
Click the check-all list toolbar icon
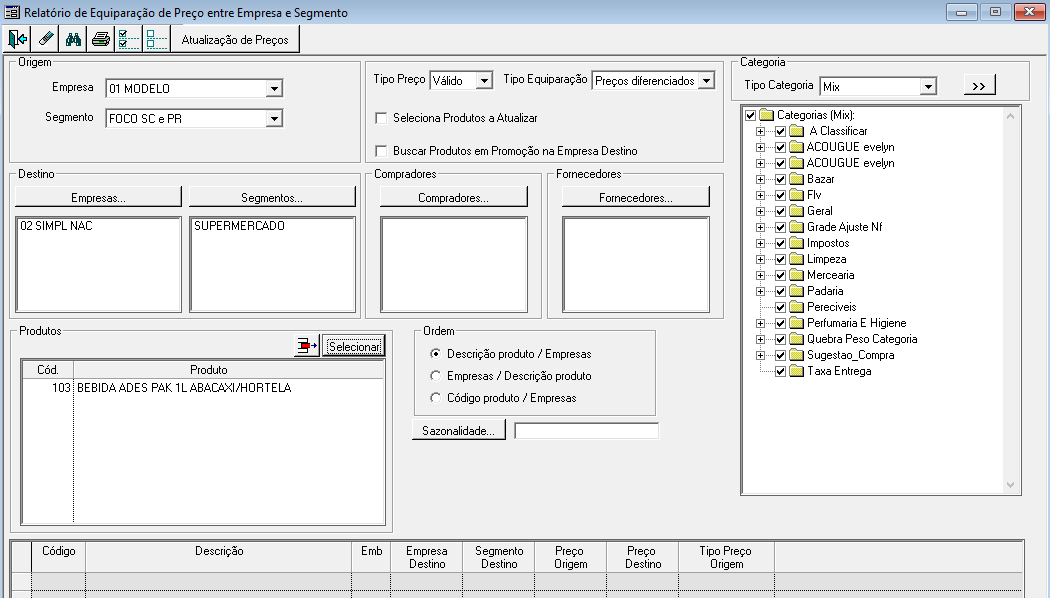pyautogui.click(x=129, y=40)
